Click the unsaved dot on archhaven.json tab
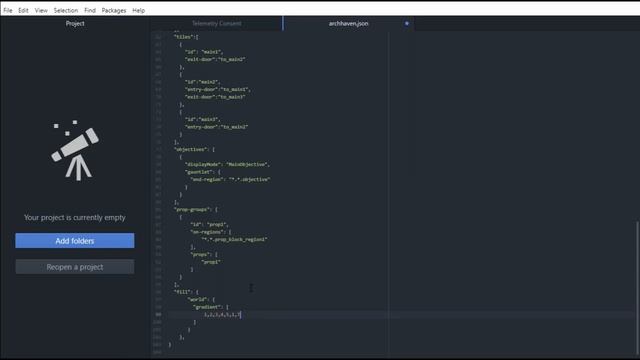The width and height of the screenshot is (640, 360). point(407,23)
